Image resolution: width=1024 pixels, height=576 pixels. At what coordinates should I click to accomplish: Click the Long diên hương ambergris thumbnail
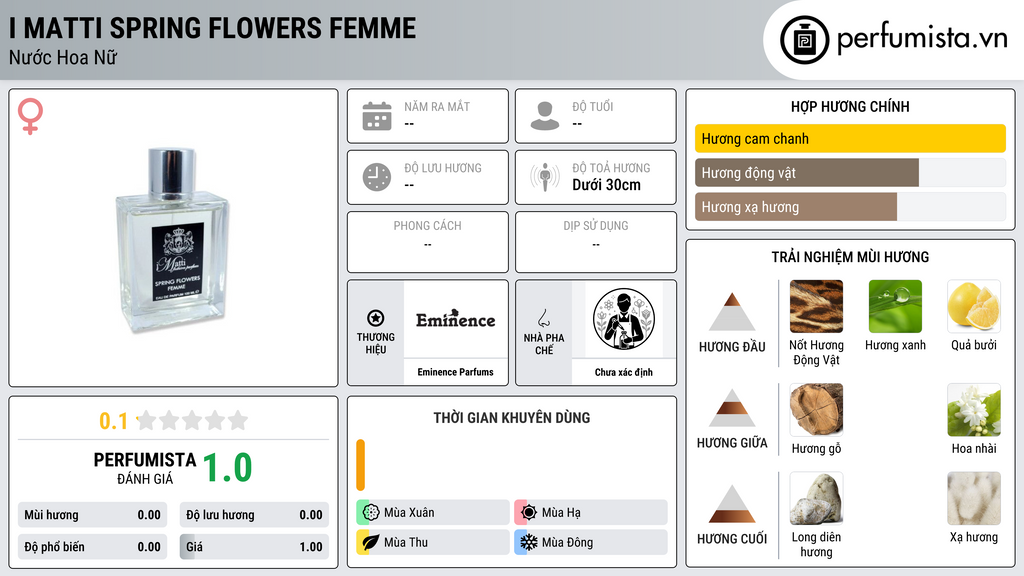click(816, 498)
